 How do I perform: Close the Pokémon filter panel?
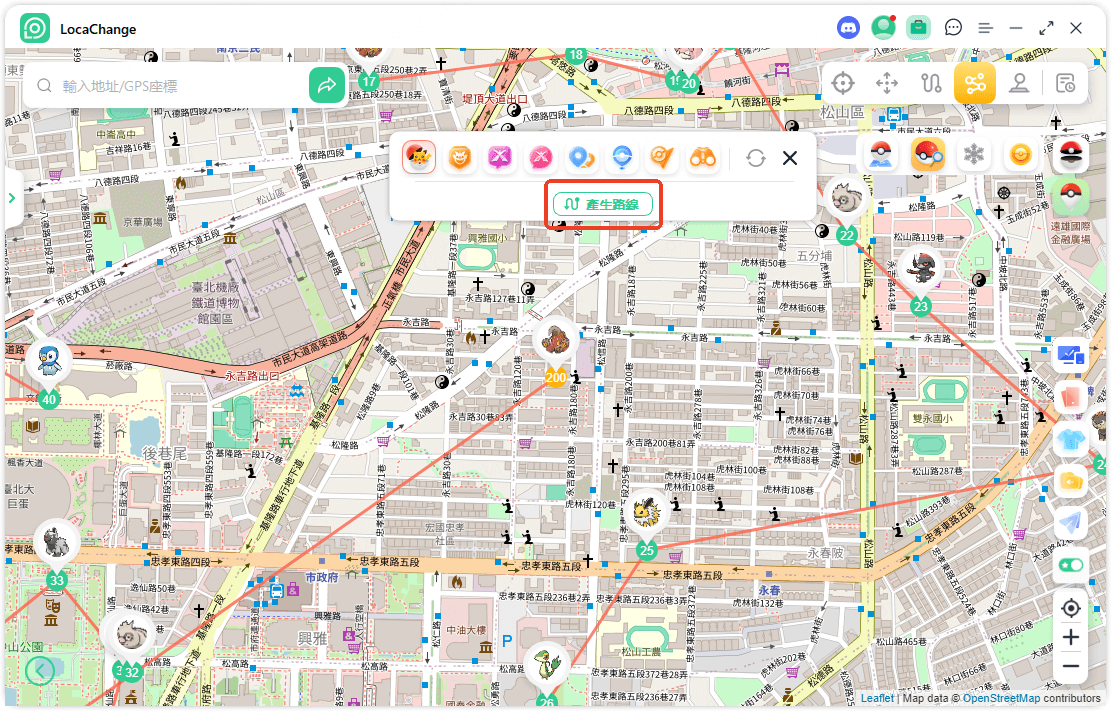(790, 157)
